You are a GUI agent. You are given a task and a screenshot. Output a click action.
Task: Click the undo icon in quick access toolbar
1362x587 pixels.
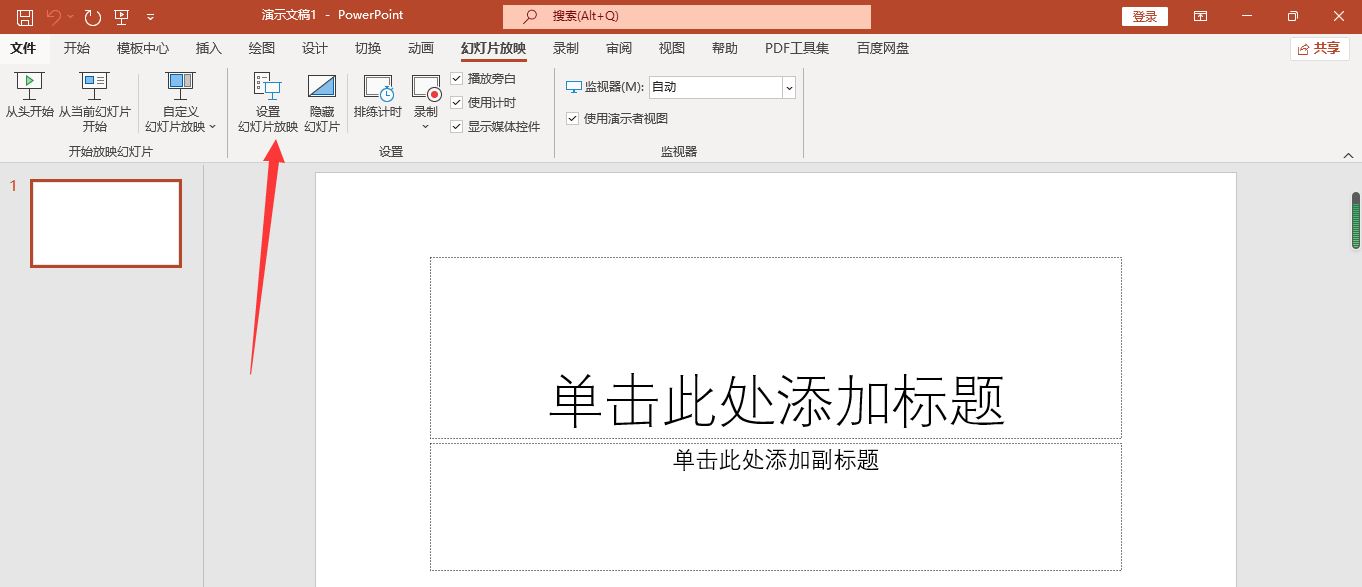[54, 17]
